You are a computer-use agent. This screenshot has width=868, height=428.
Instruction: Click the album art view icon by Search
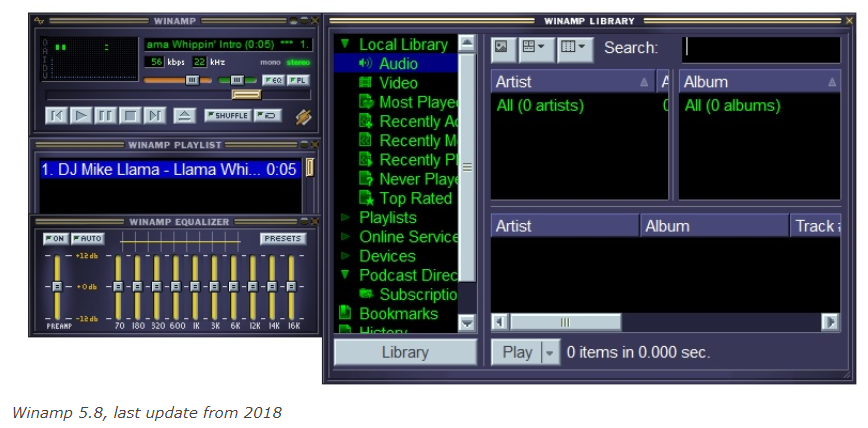tap(502, 47)
